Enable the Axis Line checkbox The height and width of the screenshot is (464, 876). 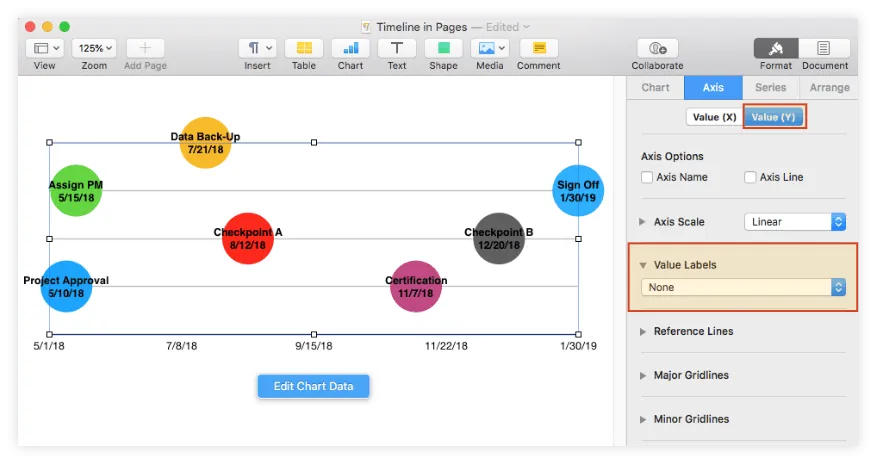(750, 177)
